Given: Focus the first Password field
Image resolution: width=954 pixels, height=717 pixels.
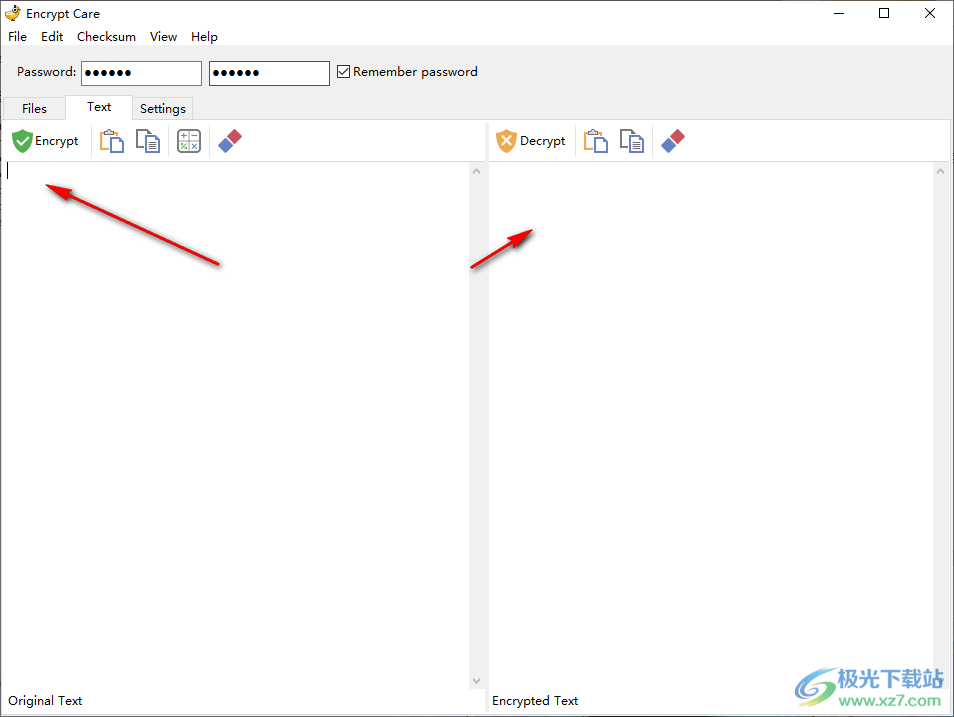Looking at the screenshot, I should [141, 73].
